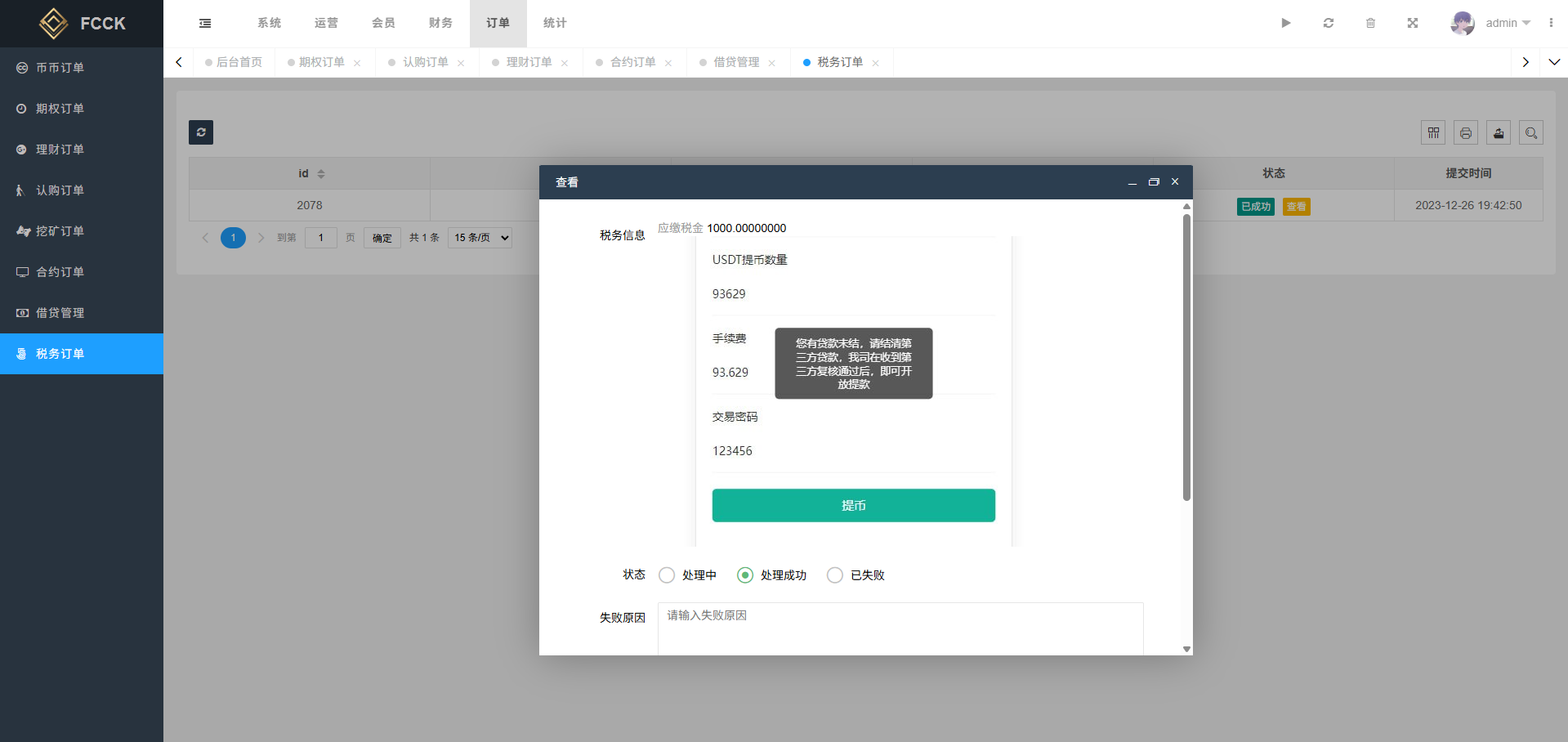The width and height of the screenshot is (1568, 742).
Task: Click the play icon in top header
Action: pyautogui.click(x=1285, y=23)
